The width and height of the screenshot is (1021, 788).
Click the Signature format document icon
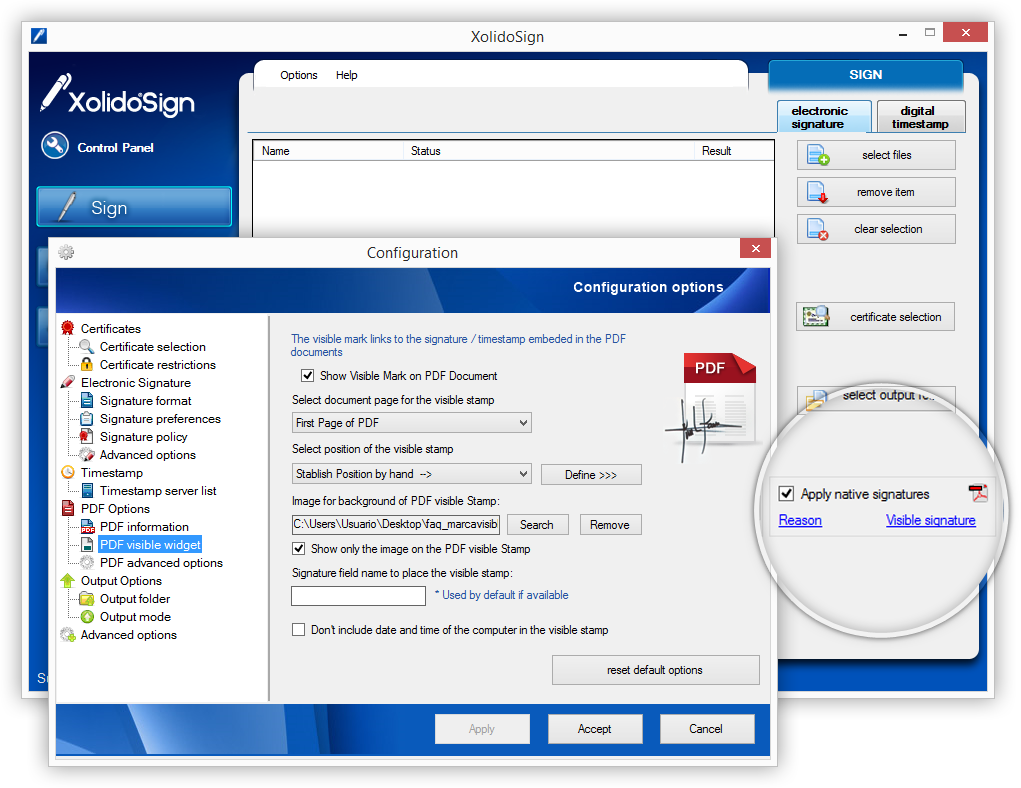click(x=87, y=401)
